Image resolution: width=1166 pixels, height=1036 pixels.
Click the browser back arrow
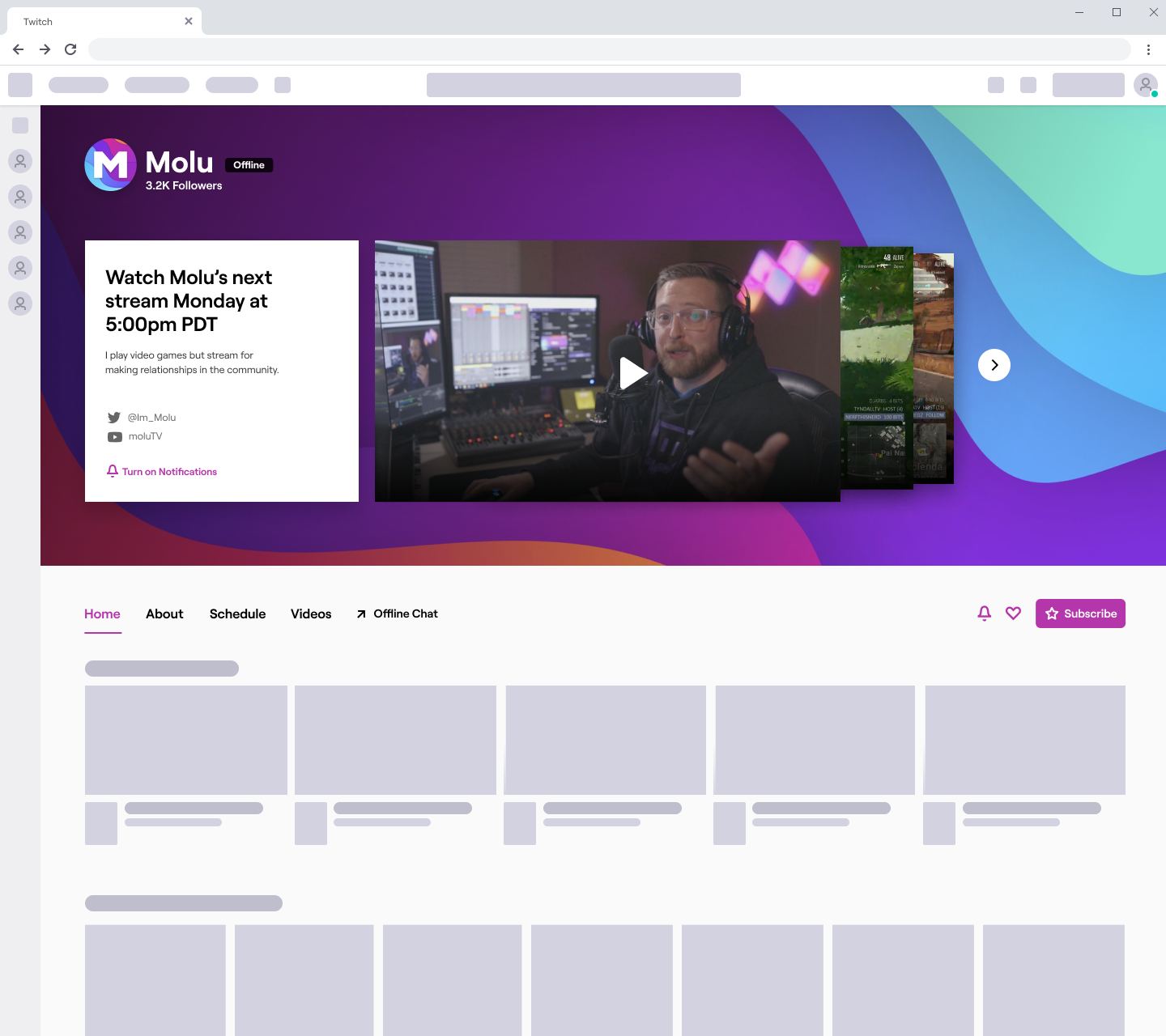pyautogui.click(x=18, y=49)
